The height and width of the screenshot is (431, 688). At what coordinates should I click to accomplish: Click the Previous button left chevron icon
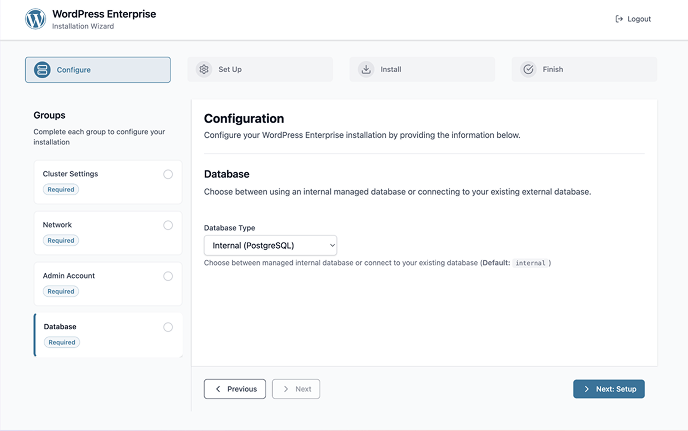[x=218, y=389]
